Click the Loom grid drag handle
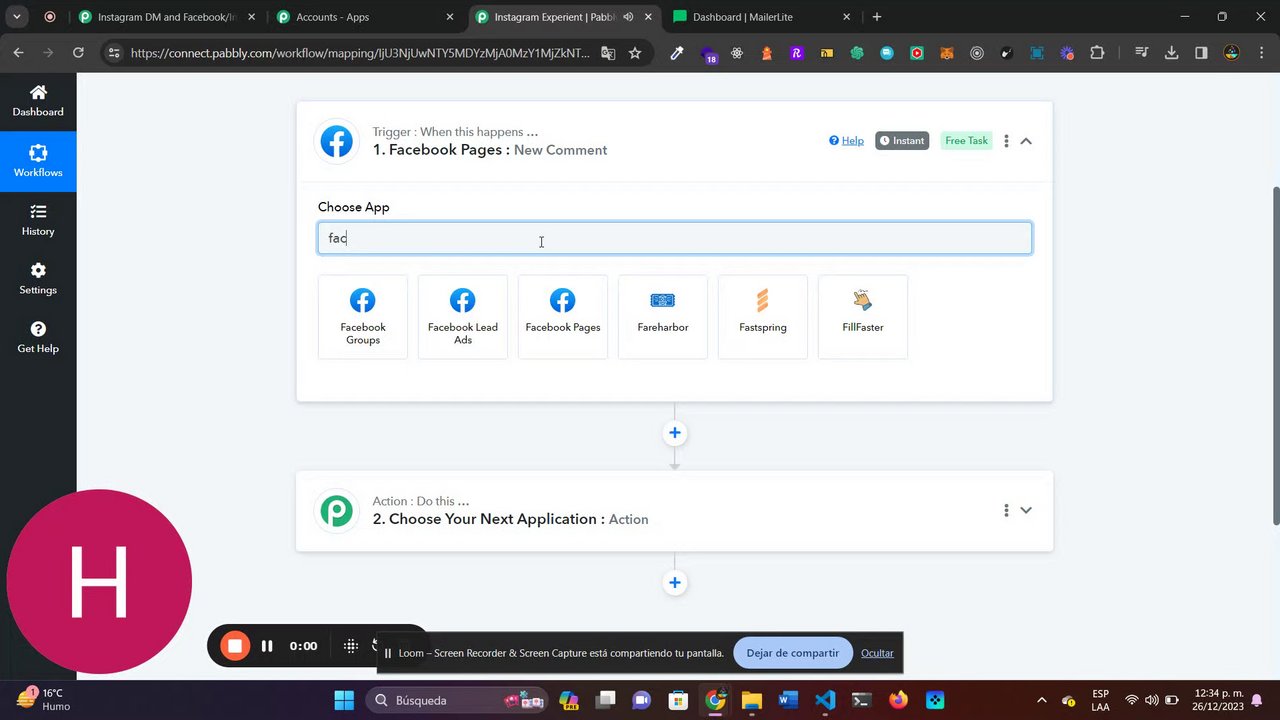1280x720 pixels. 351,646
